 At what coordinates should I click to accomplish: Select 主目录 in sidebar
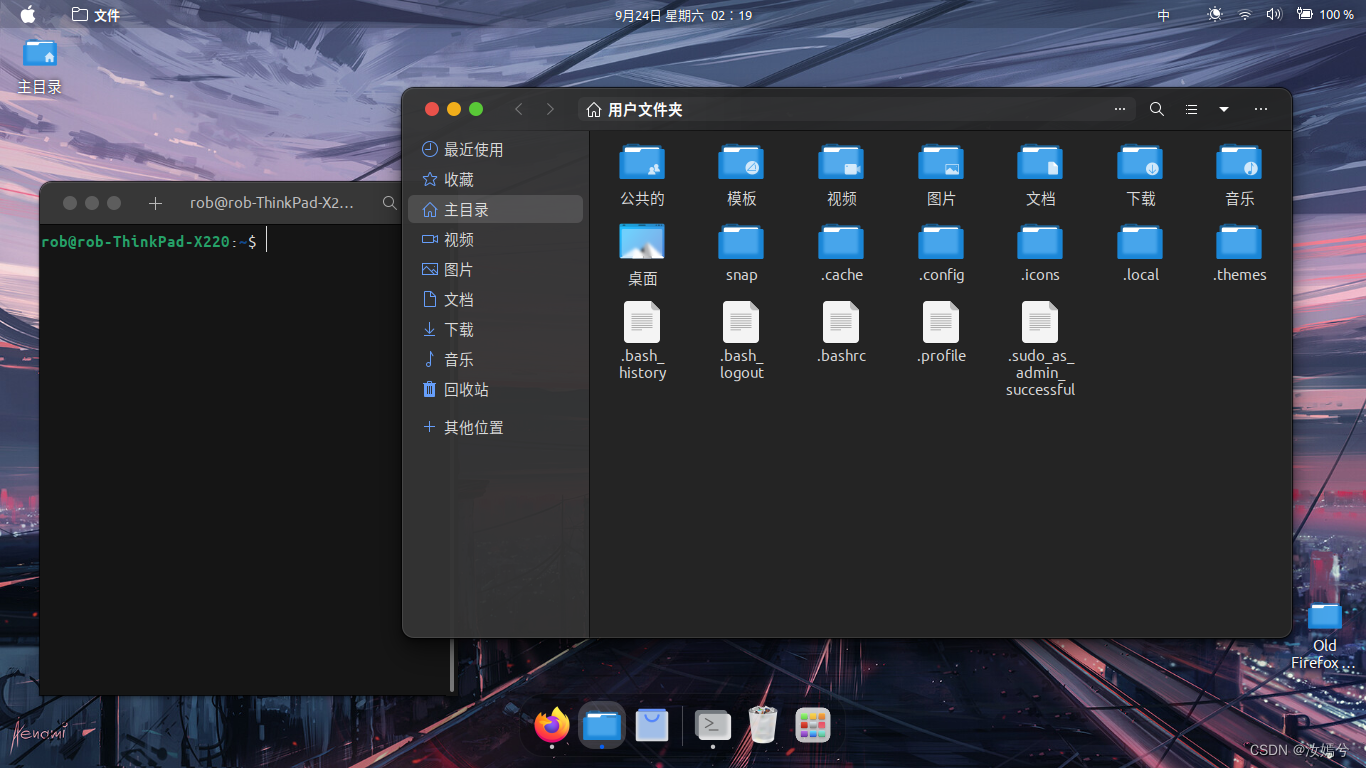pos(495,209)
